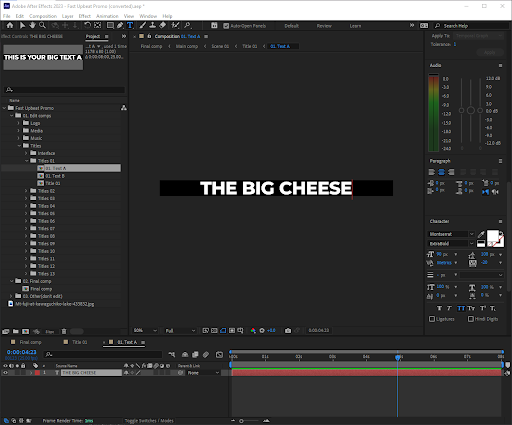Select the Hand tool
The image size is (512, 425).
point(32,25)
